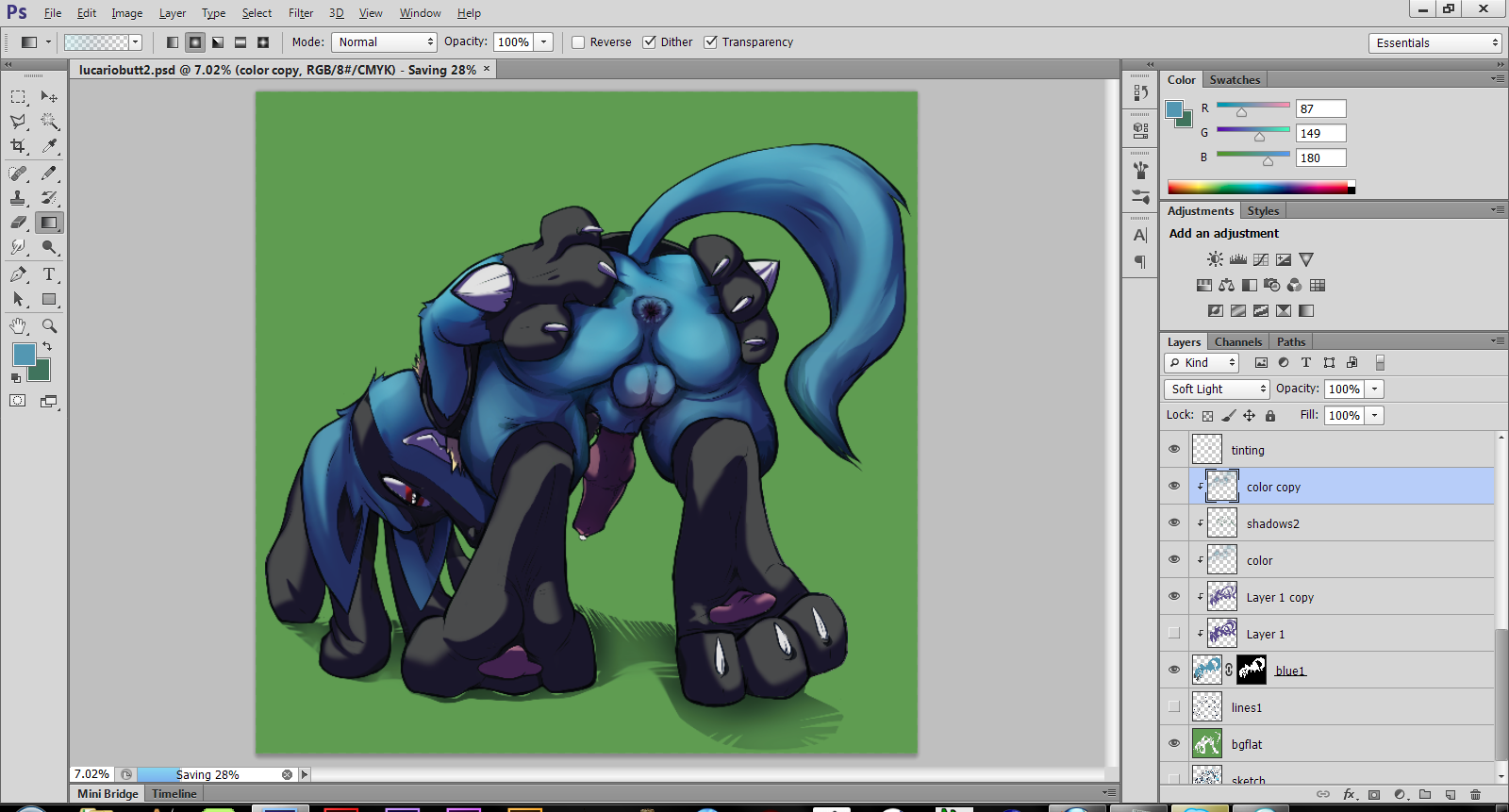Toggle Quick Mask mode
The height and width of the screenshot is (812, 1509).
click(x=18, y=401)
